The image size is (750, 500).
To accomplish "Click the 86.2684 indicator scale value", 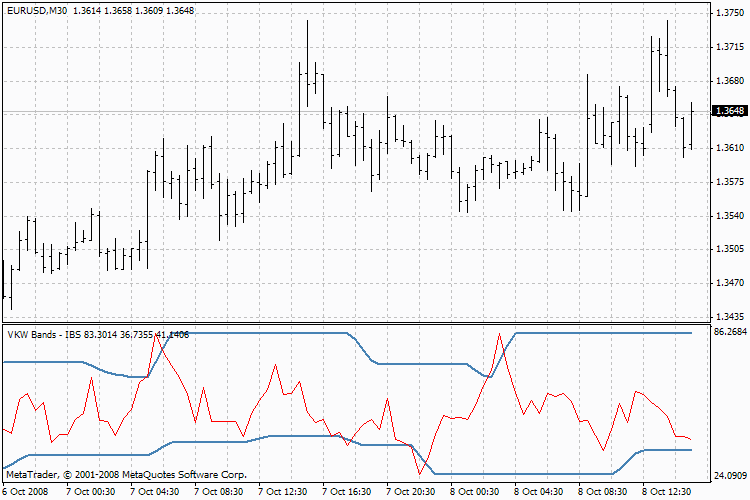I will point(730,331).
